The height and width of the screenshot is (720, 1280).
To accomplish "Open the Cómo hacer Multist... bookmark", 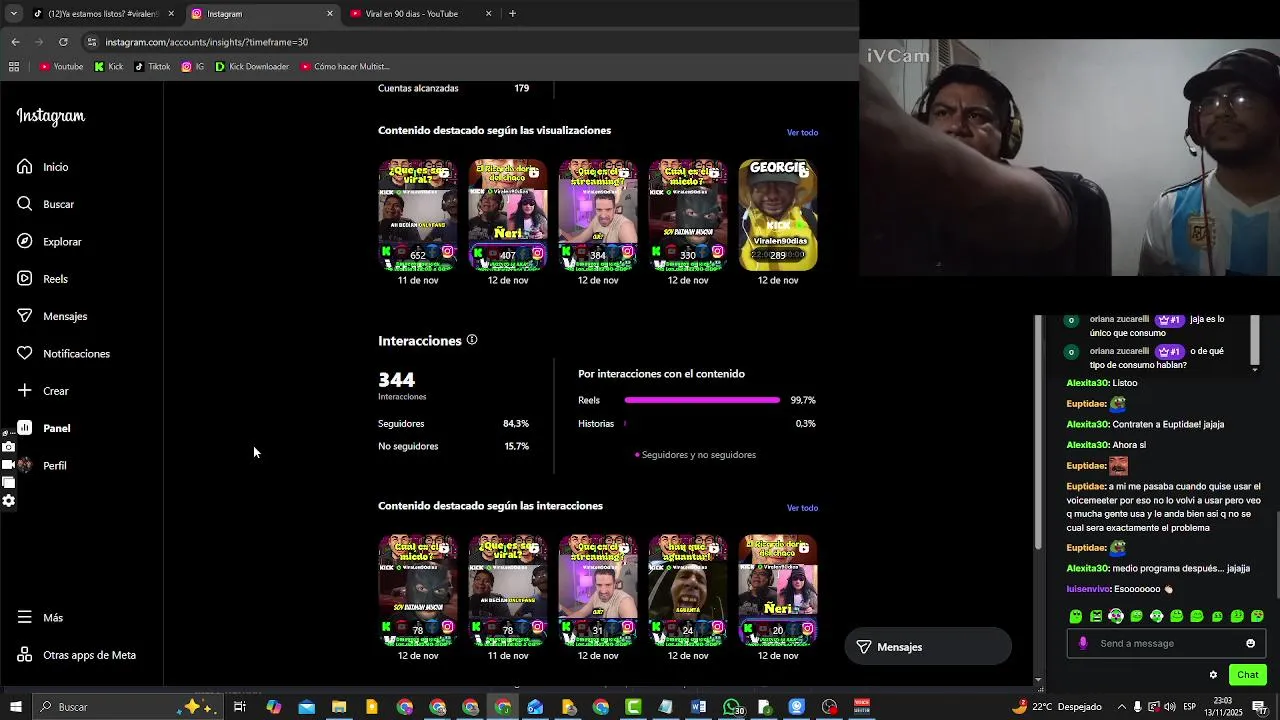I will [x=345, y=67].
